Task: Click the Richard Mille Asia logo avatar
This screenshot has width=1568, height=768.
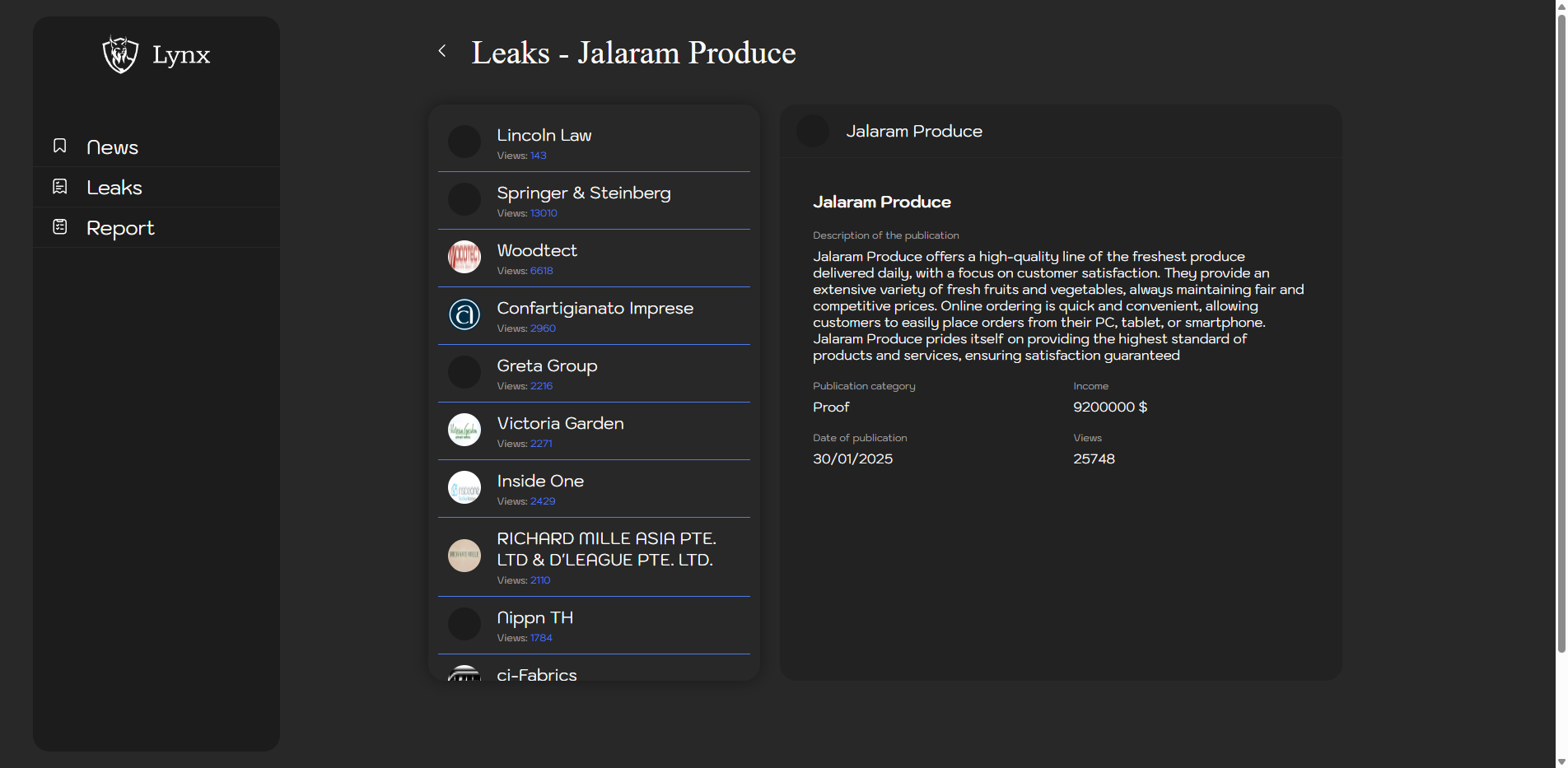Action: click(464, 556)
